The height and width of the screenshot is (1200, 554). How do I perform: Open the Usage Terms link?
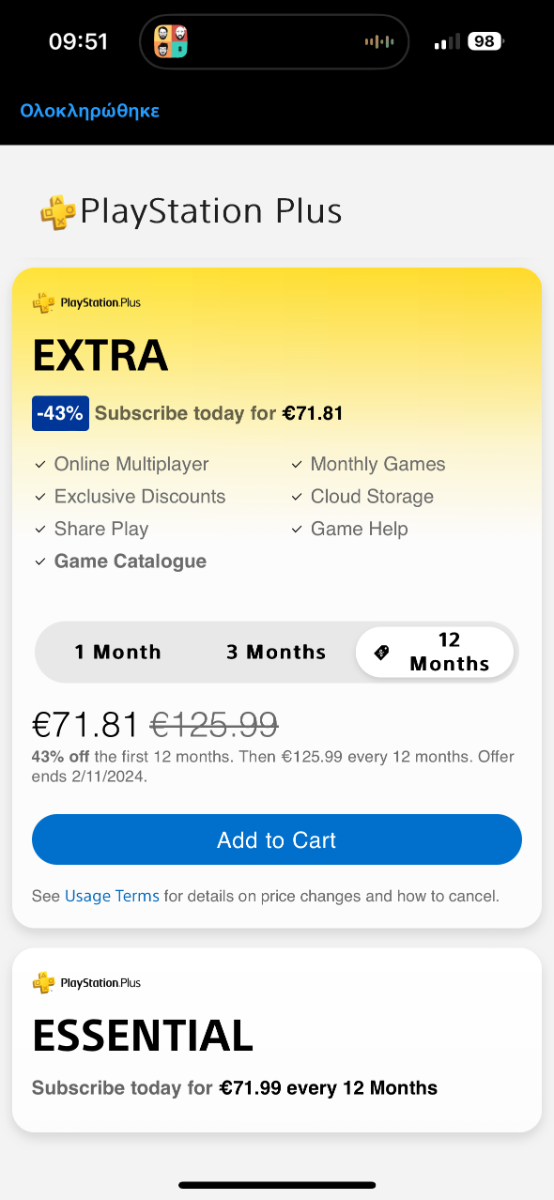tap(112, 896)
